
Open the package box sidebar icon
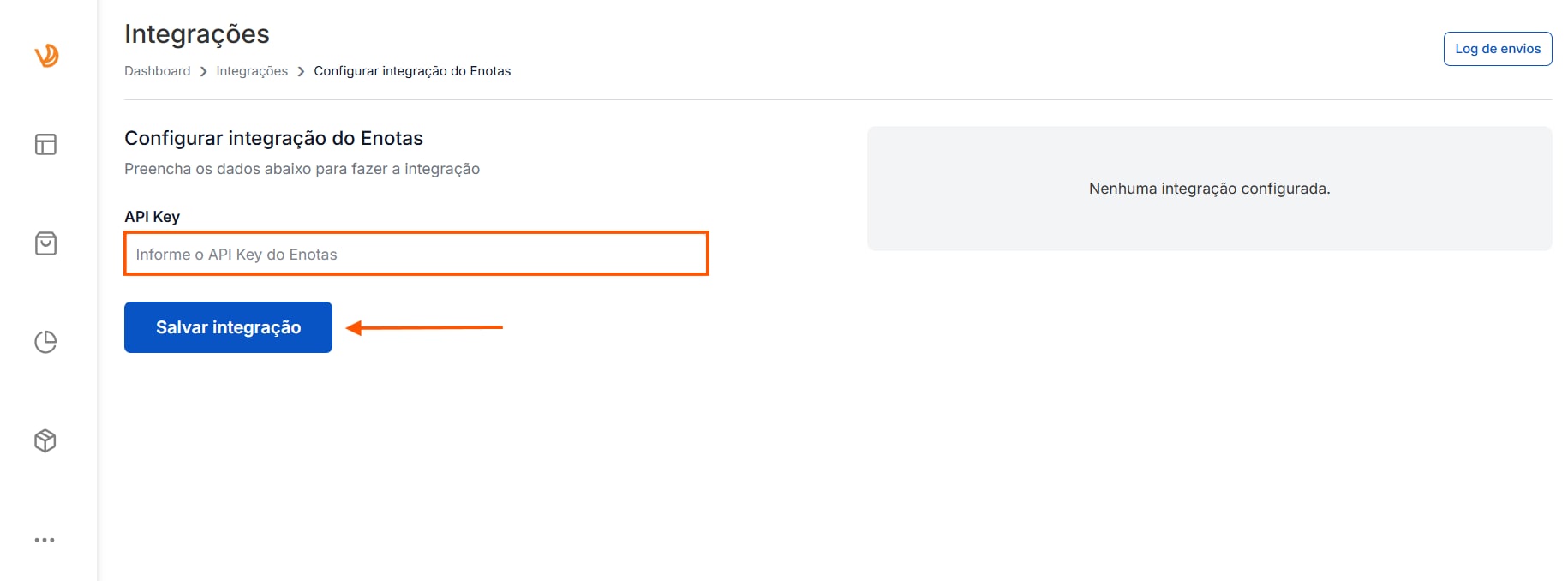click(x=45, y=440)
